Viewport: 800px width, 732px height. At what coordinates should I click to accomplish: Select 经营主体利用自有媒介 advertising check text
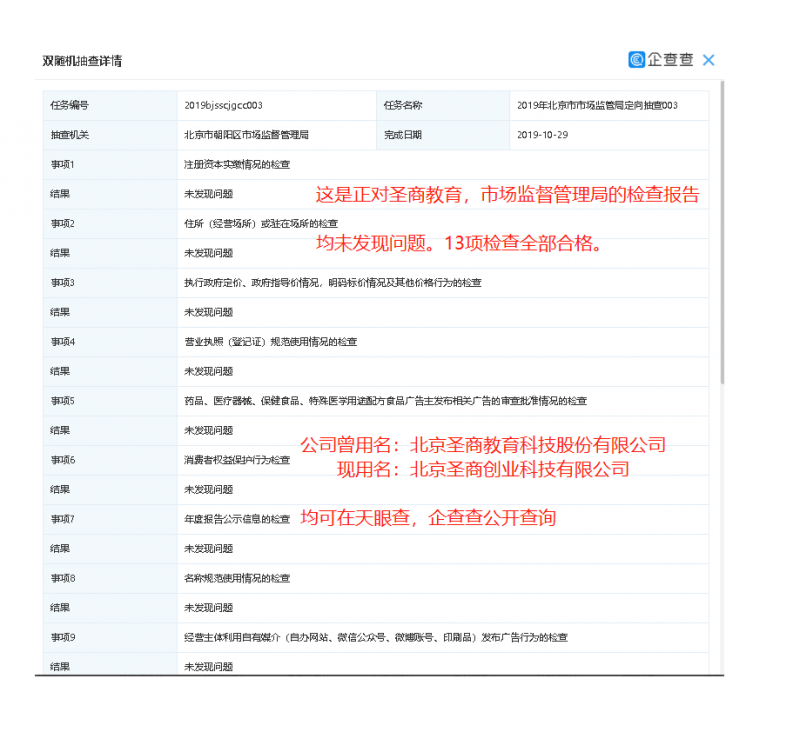376,638
